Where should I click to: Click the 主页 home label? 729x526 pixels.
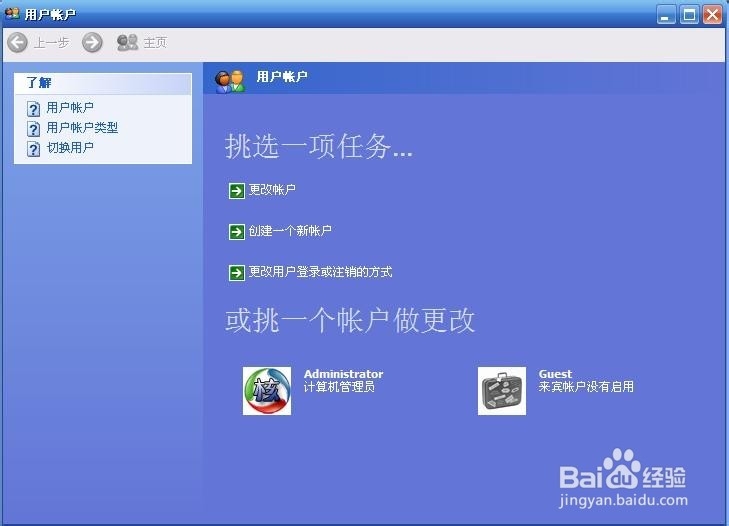[x=155, y=43]
